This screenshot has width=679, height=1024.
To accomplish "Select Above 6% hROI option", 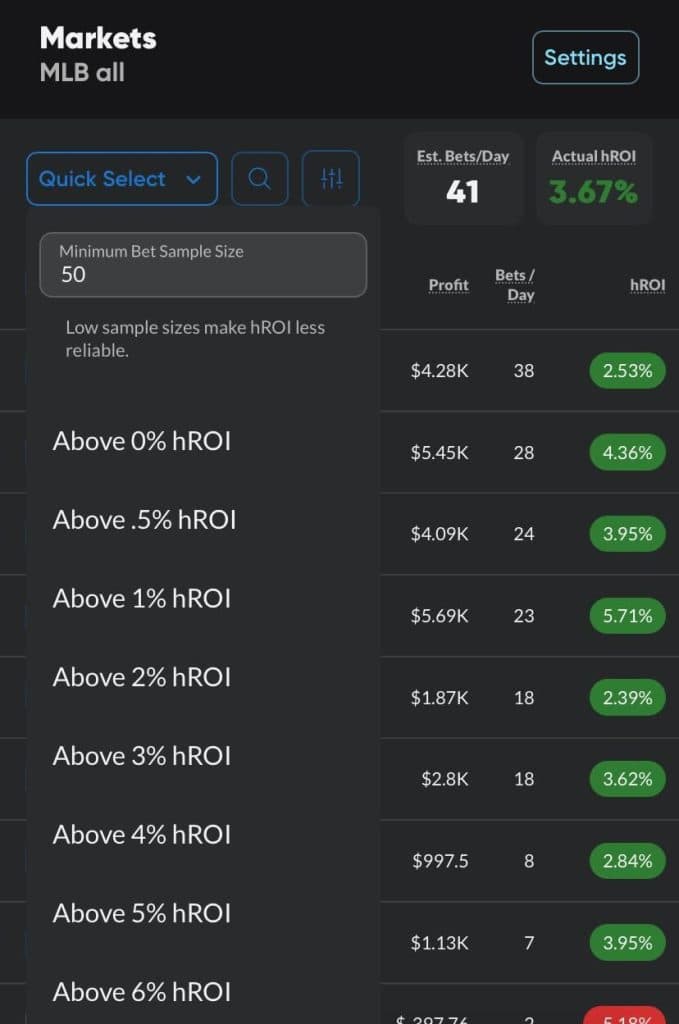I will [142, 992].
